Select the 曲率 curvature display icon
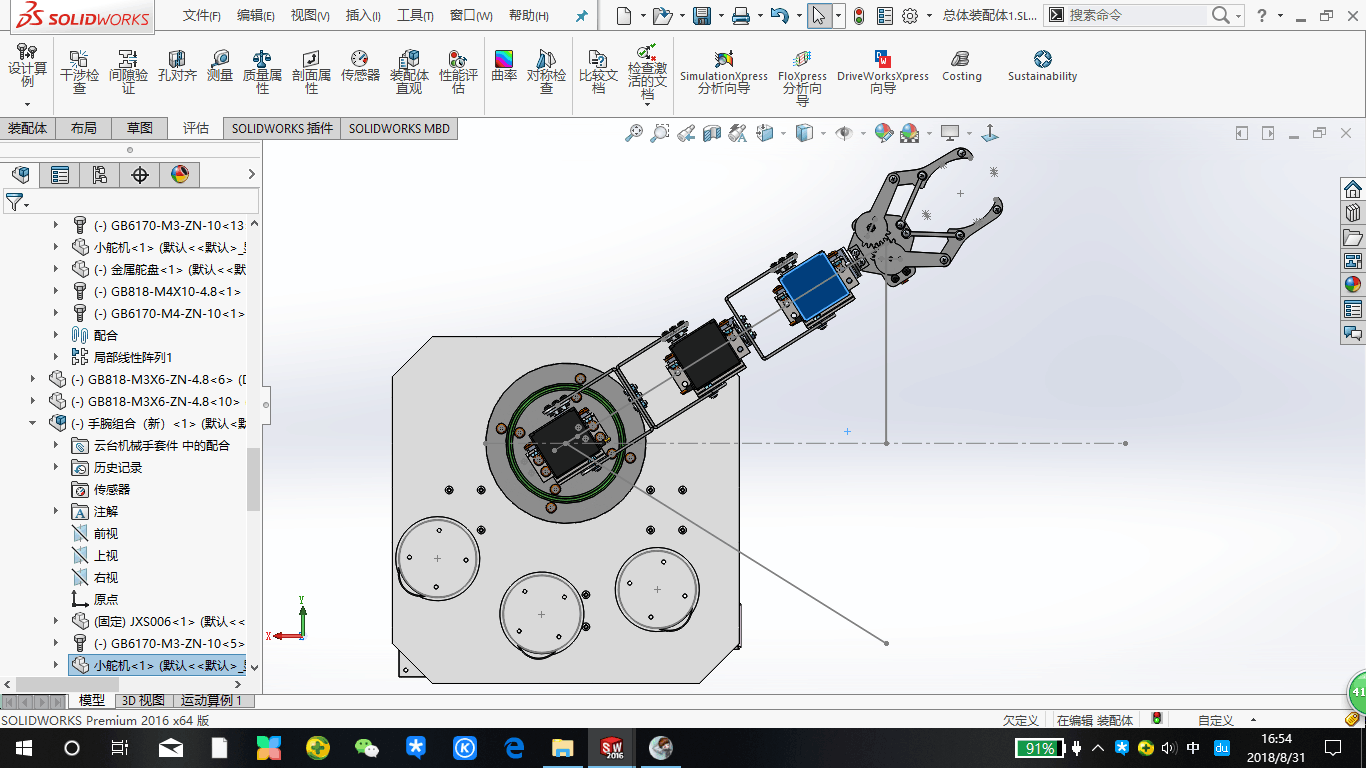The image size is (1366, 768). (x=504, y=66)
